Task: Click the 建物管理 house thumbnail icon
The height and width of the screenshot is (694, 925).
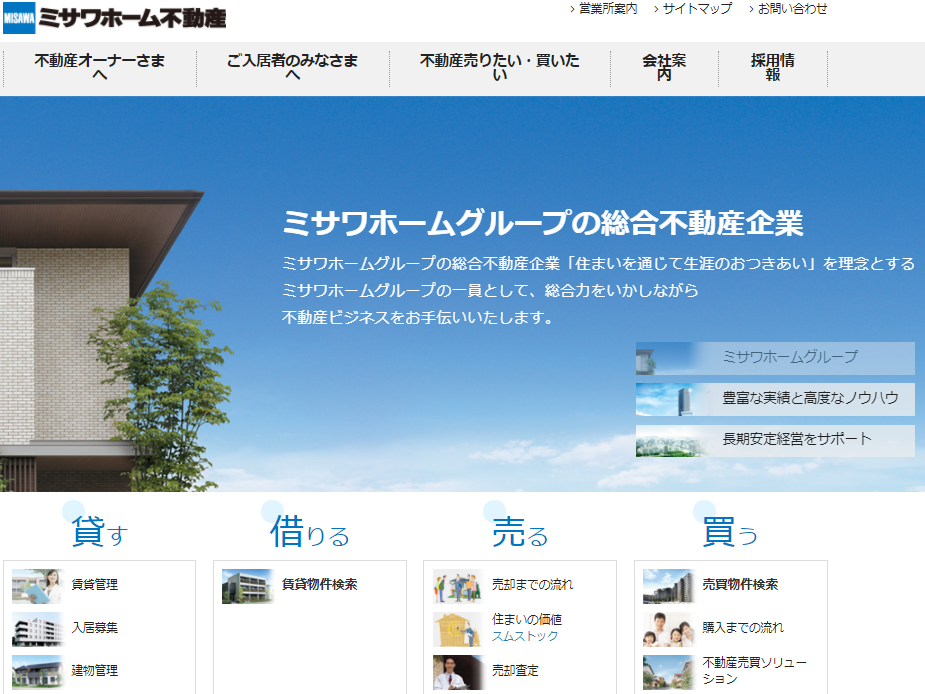Action: click(38, 672)
